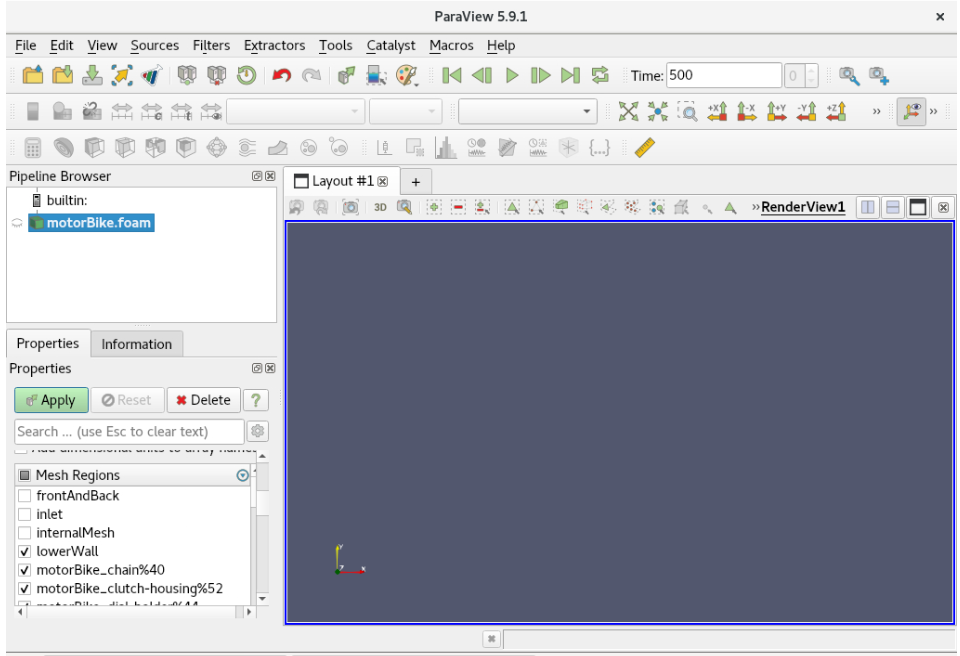
Task: Check the internalMesh region
Action: point(24,532)
